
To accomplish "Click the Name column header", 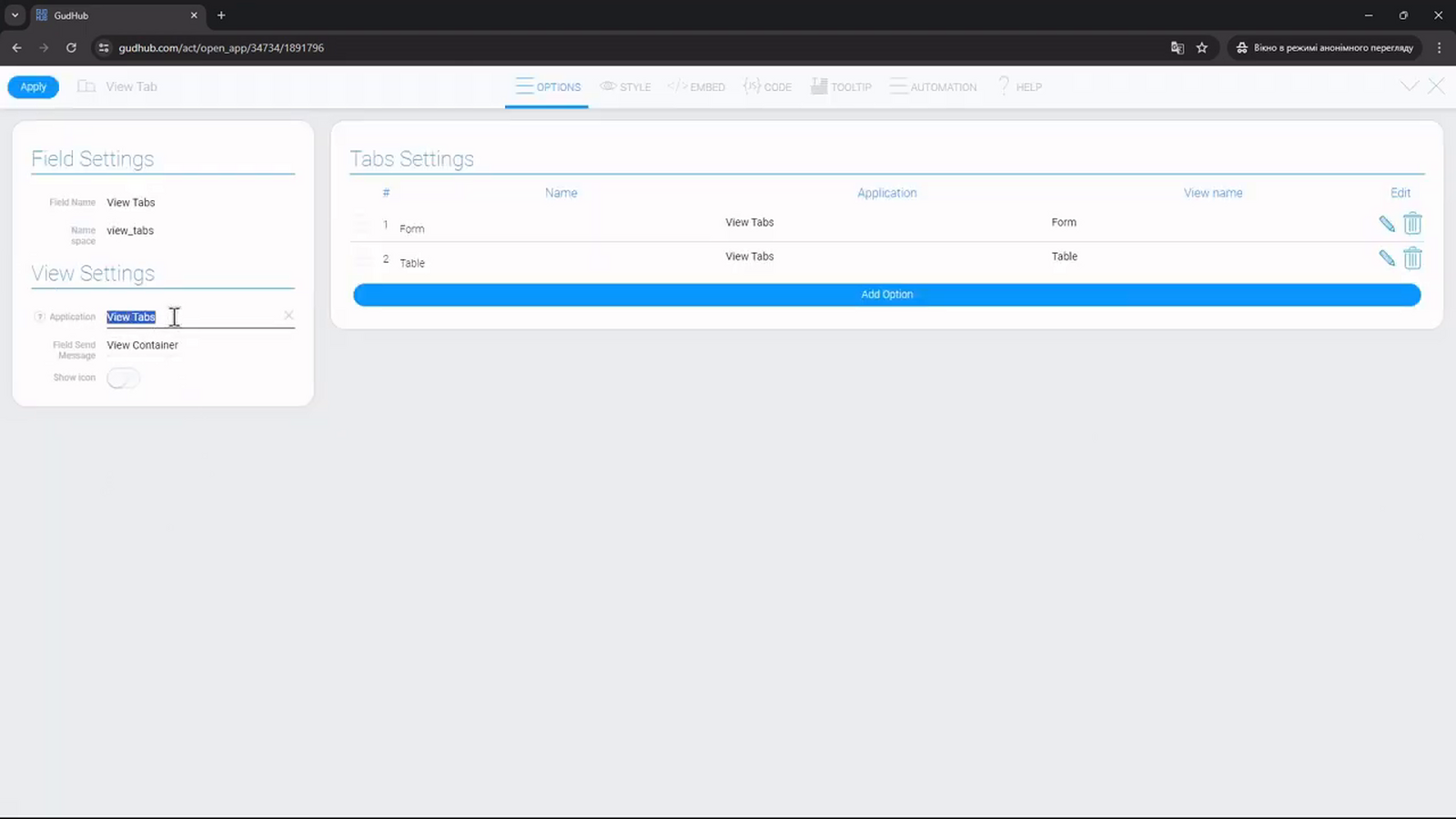I will (561, 193).
